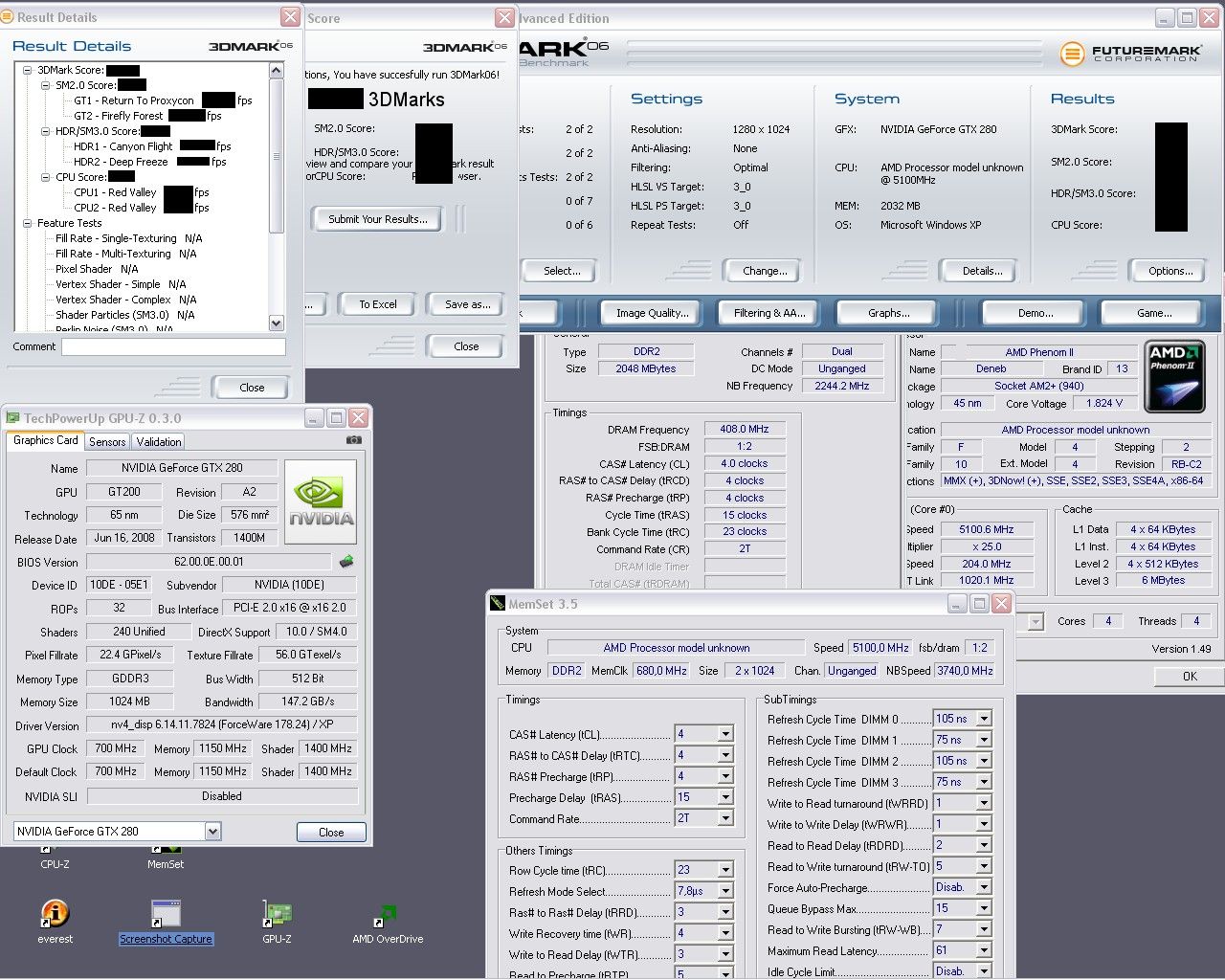1225x980 pixels.
Task: Click the Comment input field in Result Details
Action: 173,346
